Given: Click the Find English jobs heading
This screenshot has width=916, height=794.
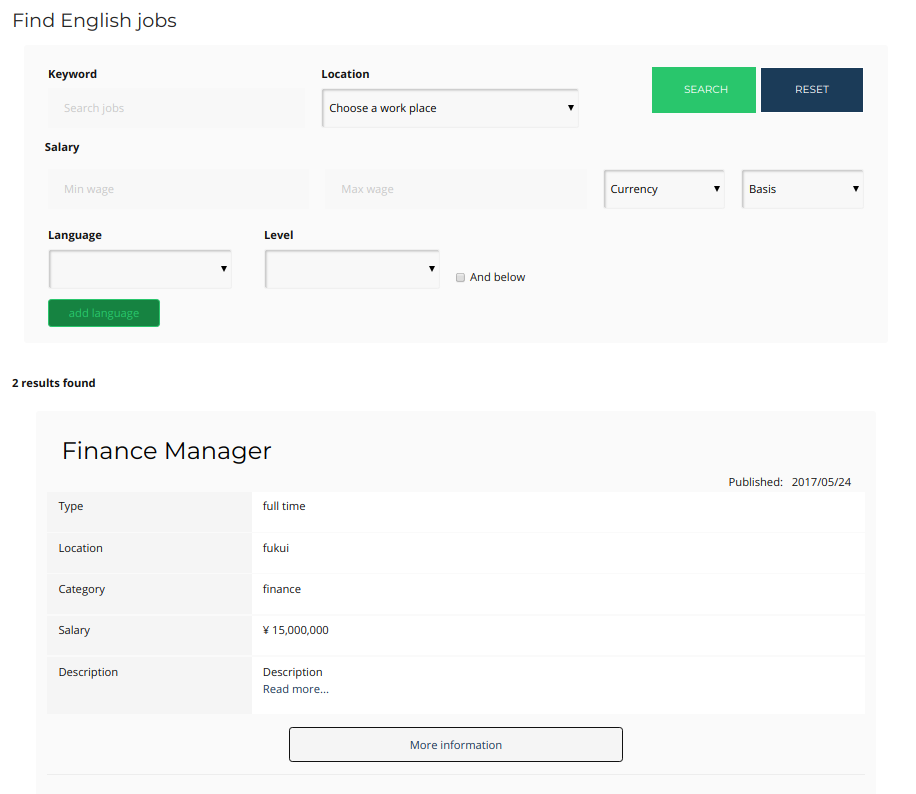Looking at the screenshot, I should tap(94, 21).
